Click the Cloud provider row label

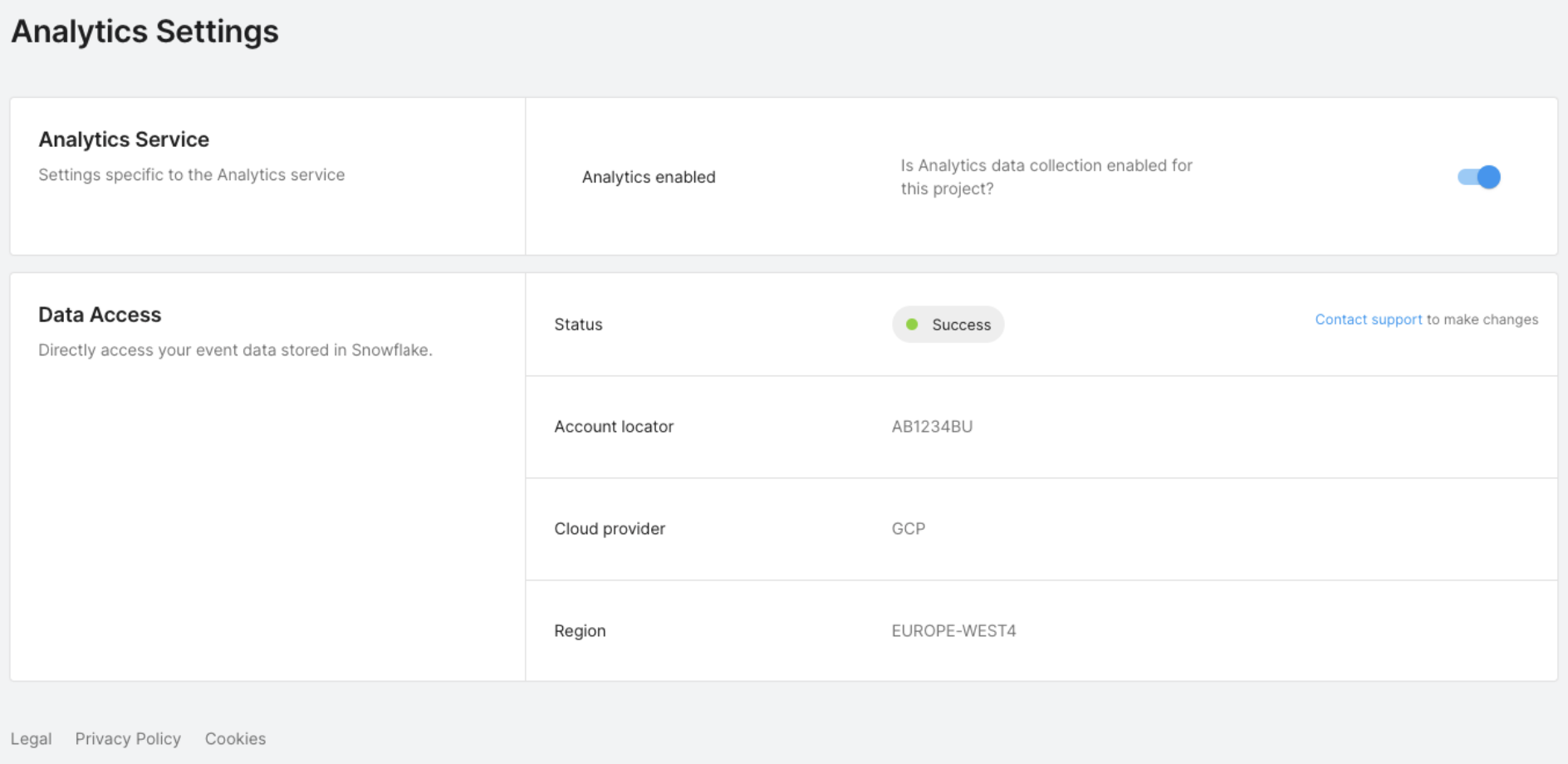[x=610, y=529]
